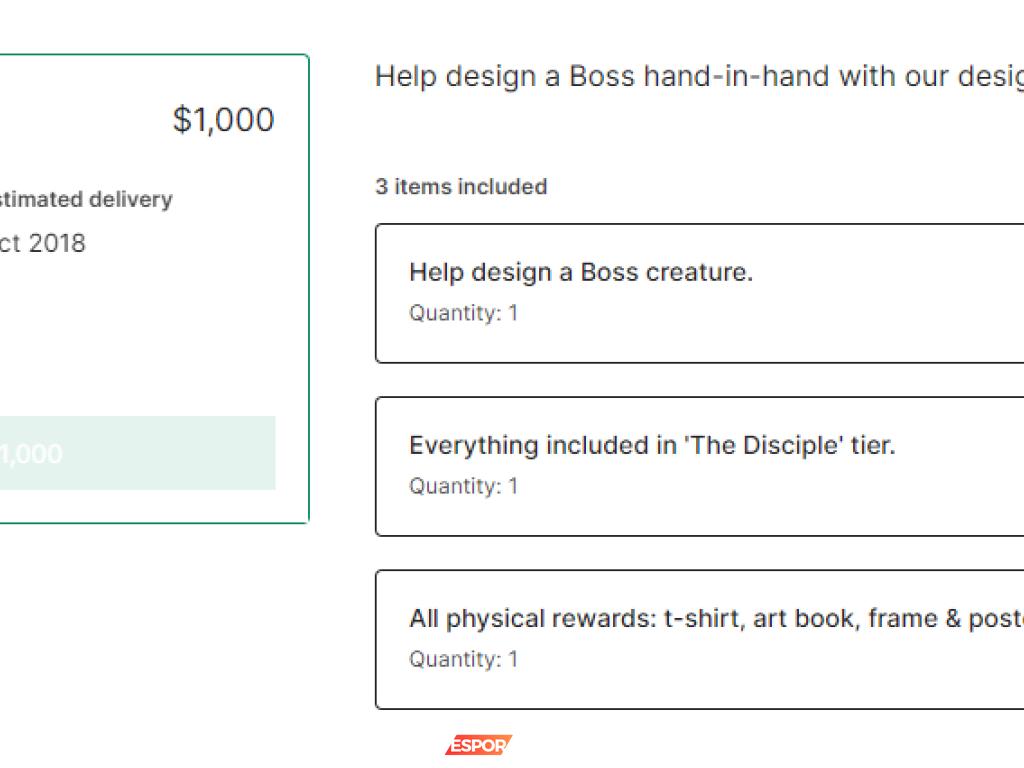
Task: Click the Oct 2018 delivery date
Action: coord(43,243)
